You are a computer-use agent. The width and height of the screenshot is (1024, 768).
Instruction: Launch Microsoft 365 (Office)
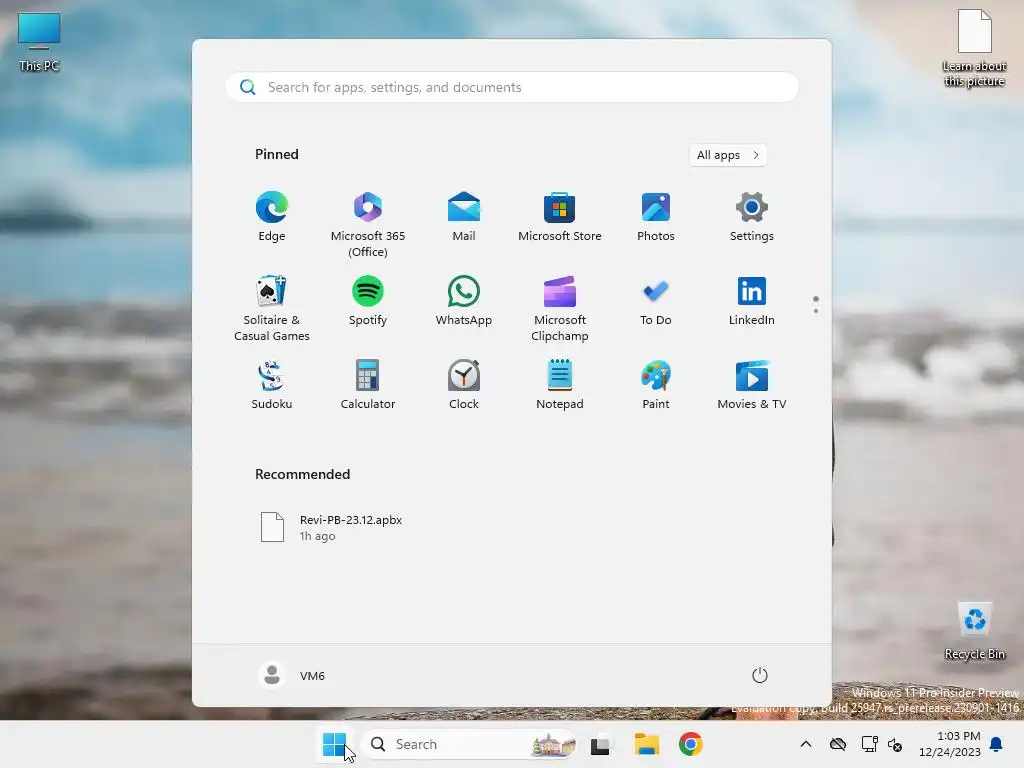click(x=368, y=225)
